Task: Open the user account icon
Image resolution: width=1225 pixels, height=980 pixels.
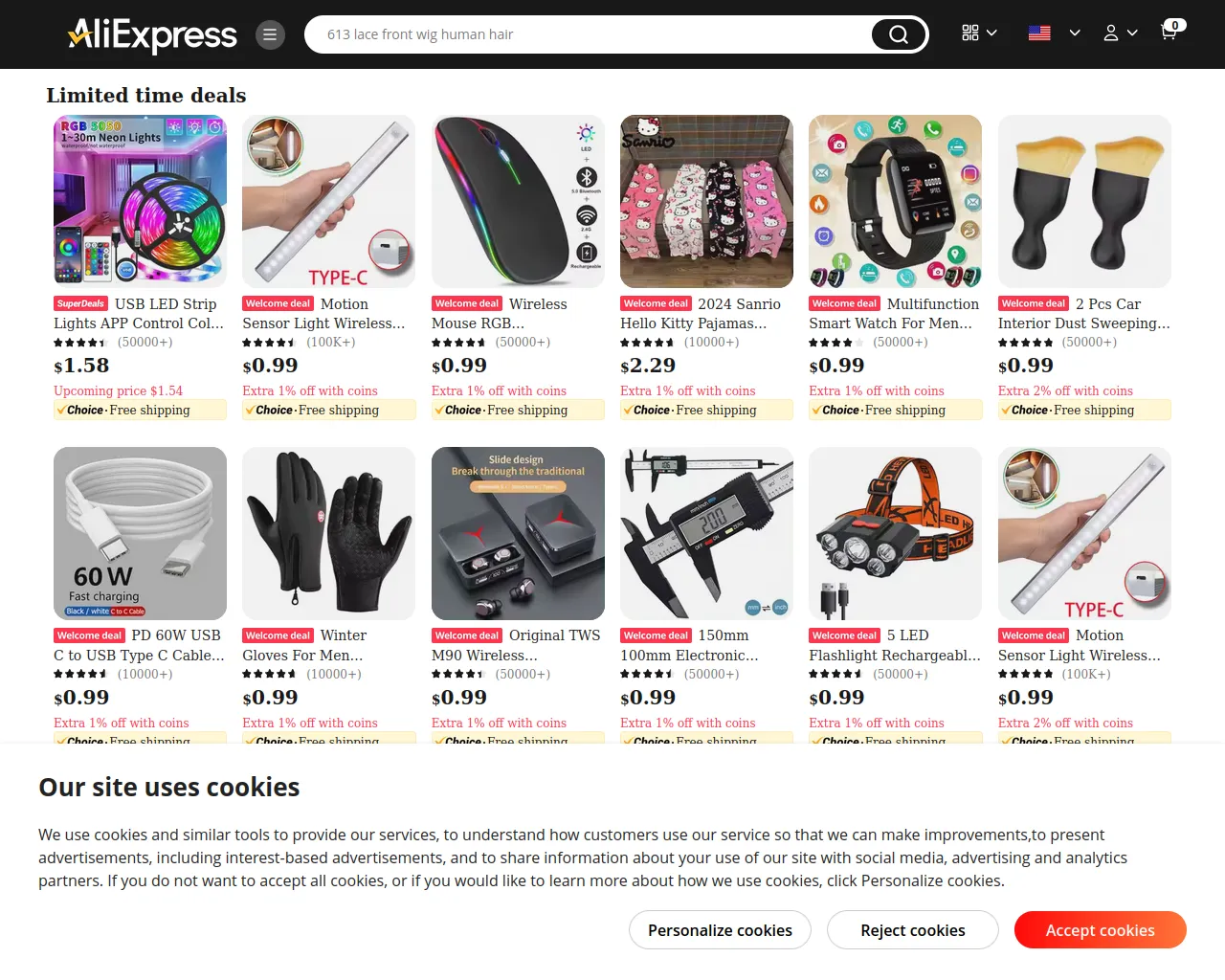Action: (x=1111, y=33)
